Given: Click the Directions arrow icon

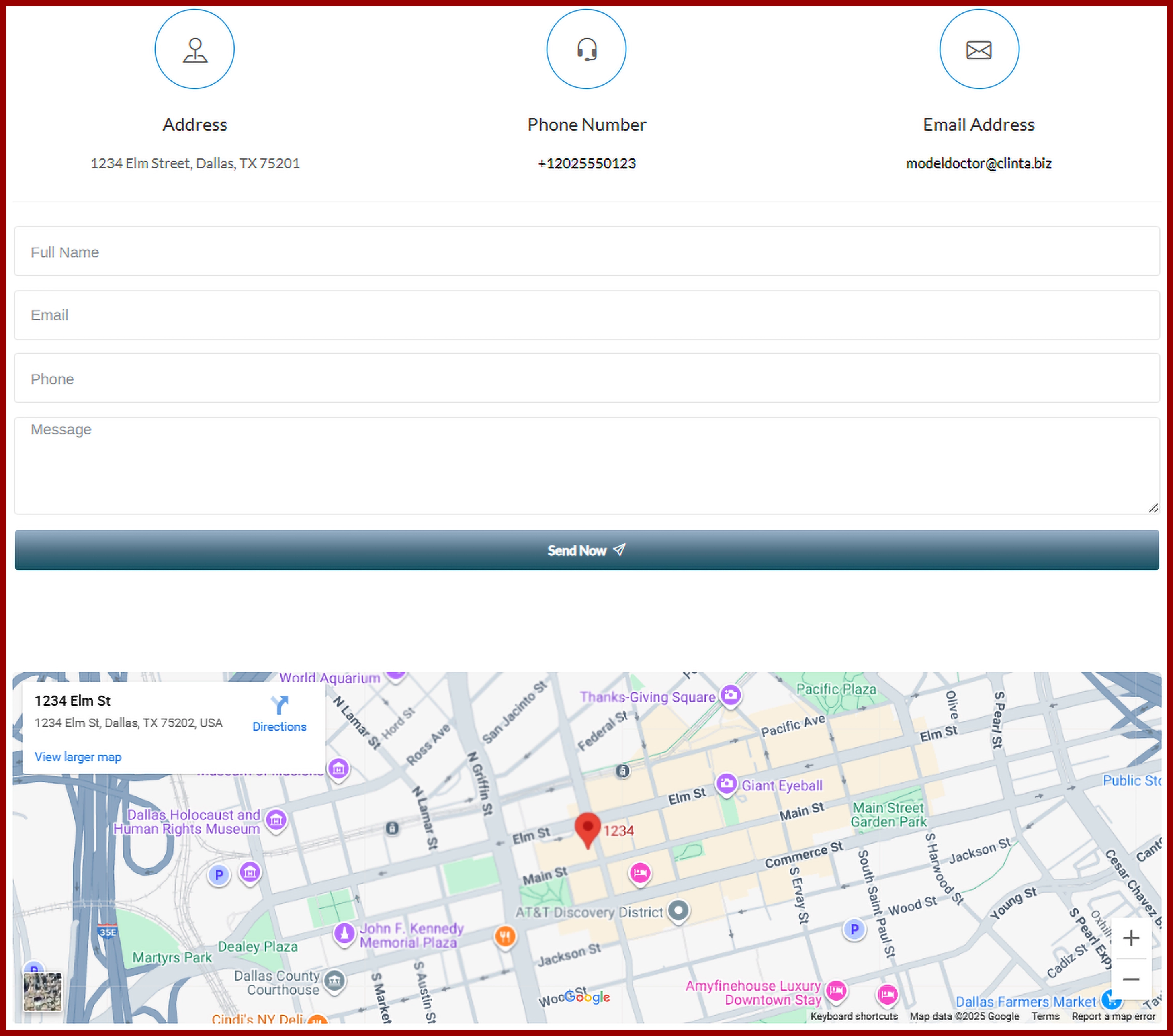Looking at the screenshot, I should click(279, 705).
